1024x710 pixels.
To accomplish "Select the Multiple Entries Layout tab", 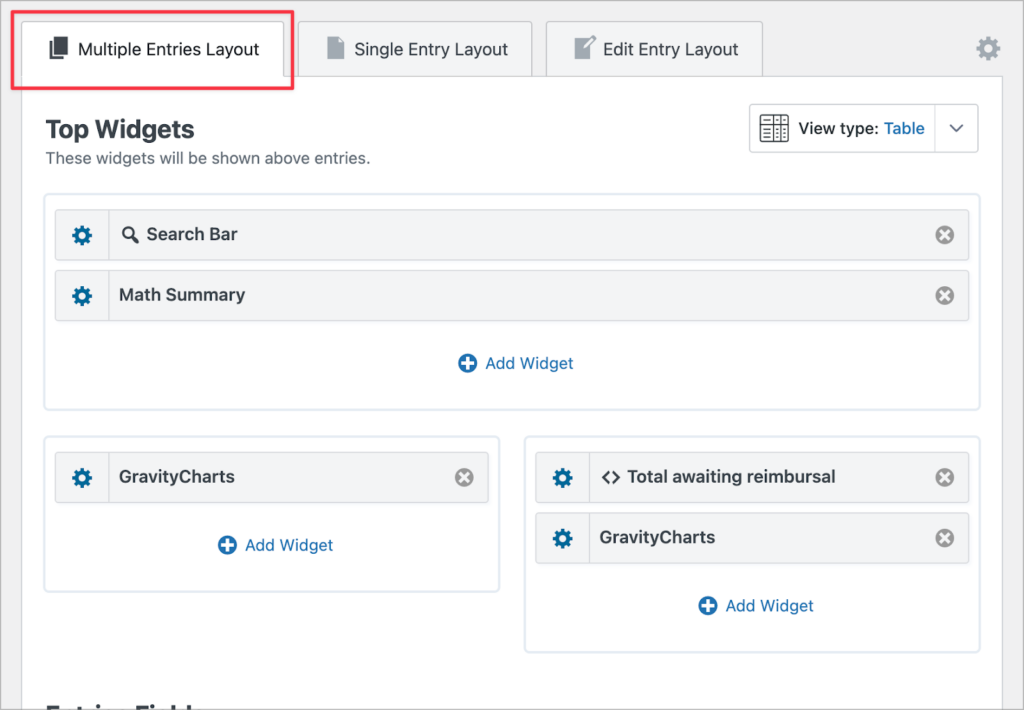I will point(153,49).
